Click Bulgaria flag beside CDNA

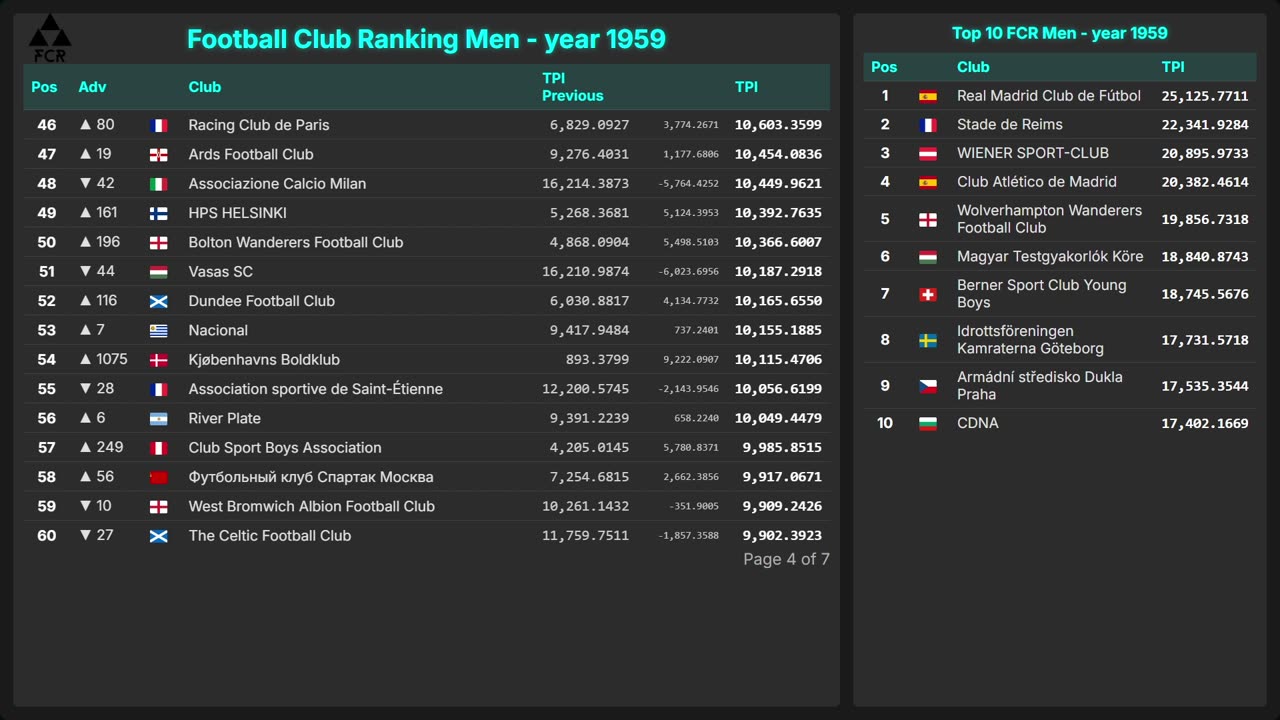coord(928,424)
